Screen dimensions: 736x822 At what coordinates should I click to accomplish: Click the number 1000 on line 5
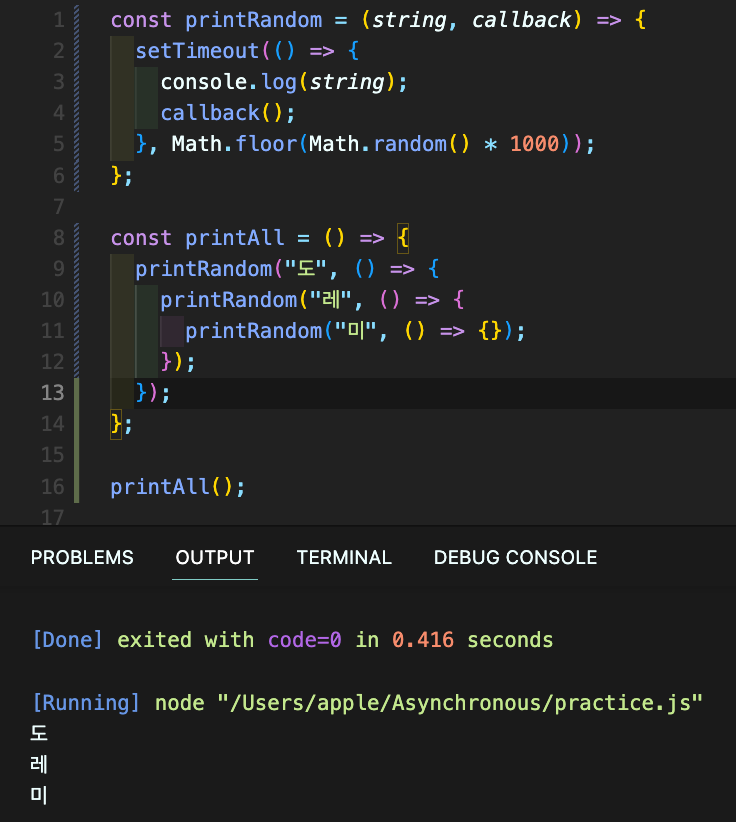pyautogui.click(x=535, y=144)
